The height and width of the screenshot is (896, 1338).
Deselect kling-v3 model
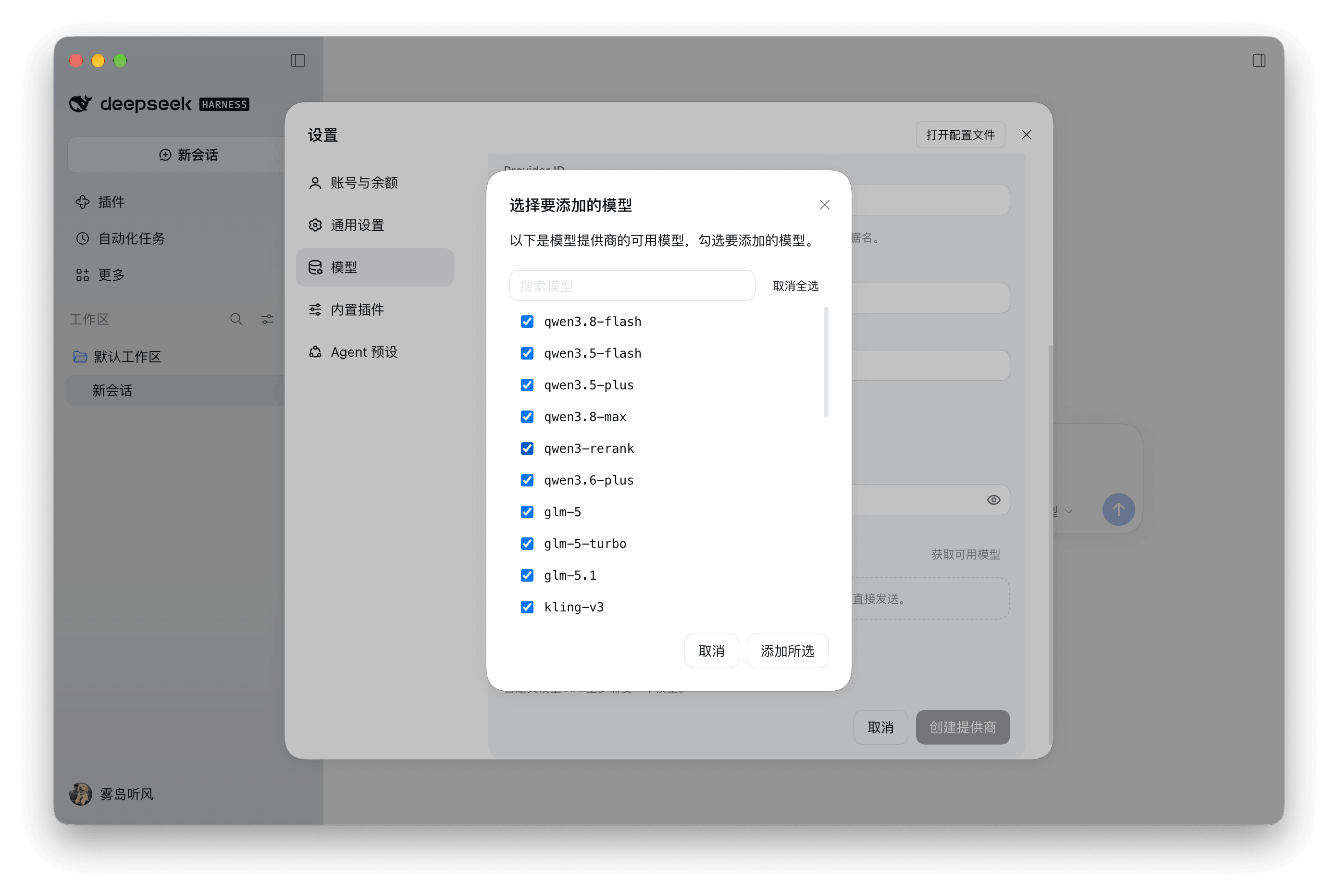click(527, 607)
